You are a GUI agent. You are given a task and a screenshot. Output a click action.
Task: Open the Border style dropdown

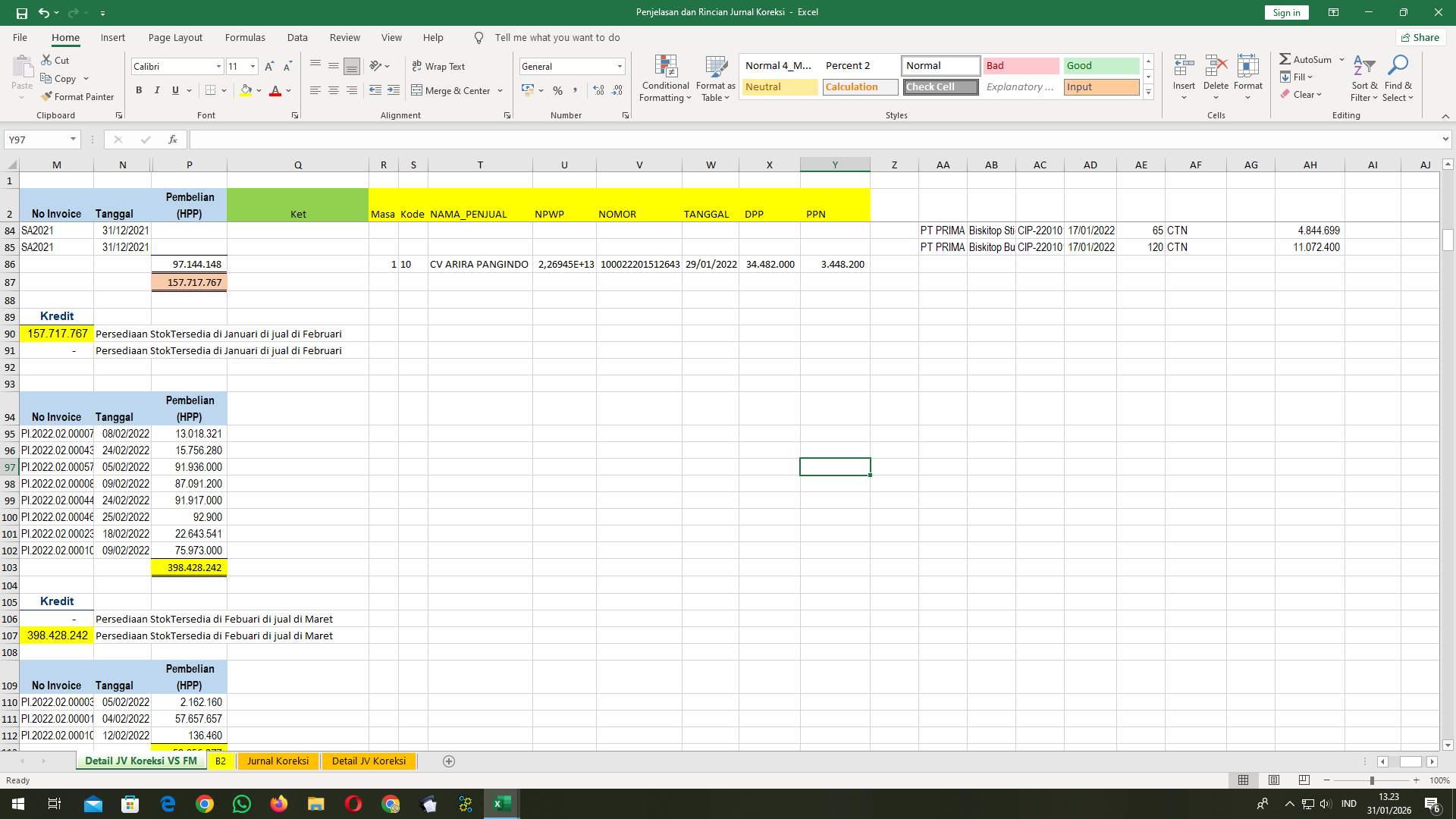tap(224, 90)
